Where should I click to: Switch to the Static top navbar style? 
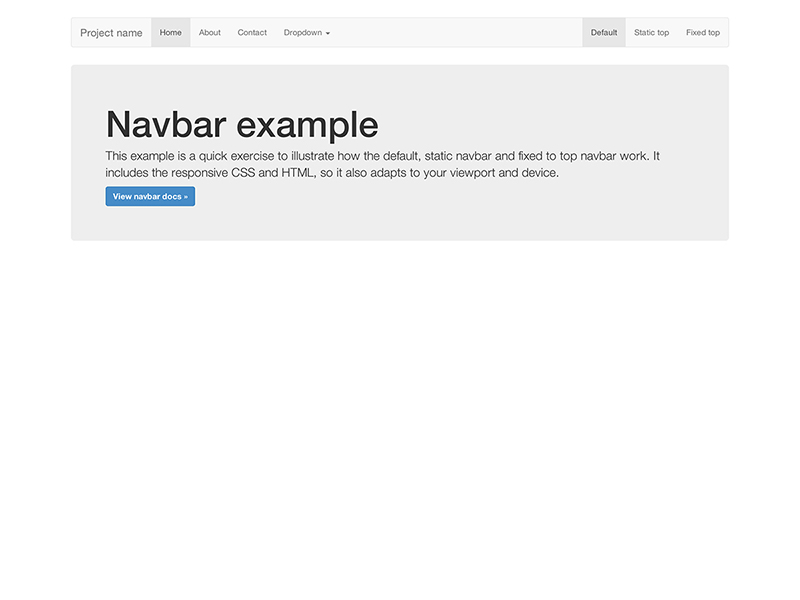click(652, 32)
